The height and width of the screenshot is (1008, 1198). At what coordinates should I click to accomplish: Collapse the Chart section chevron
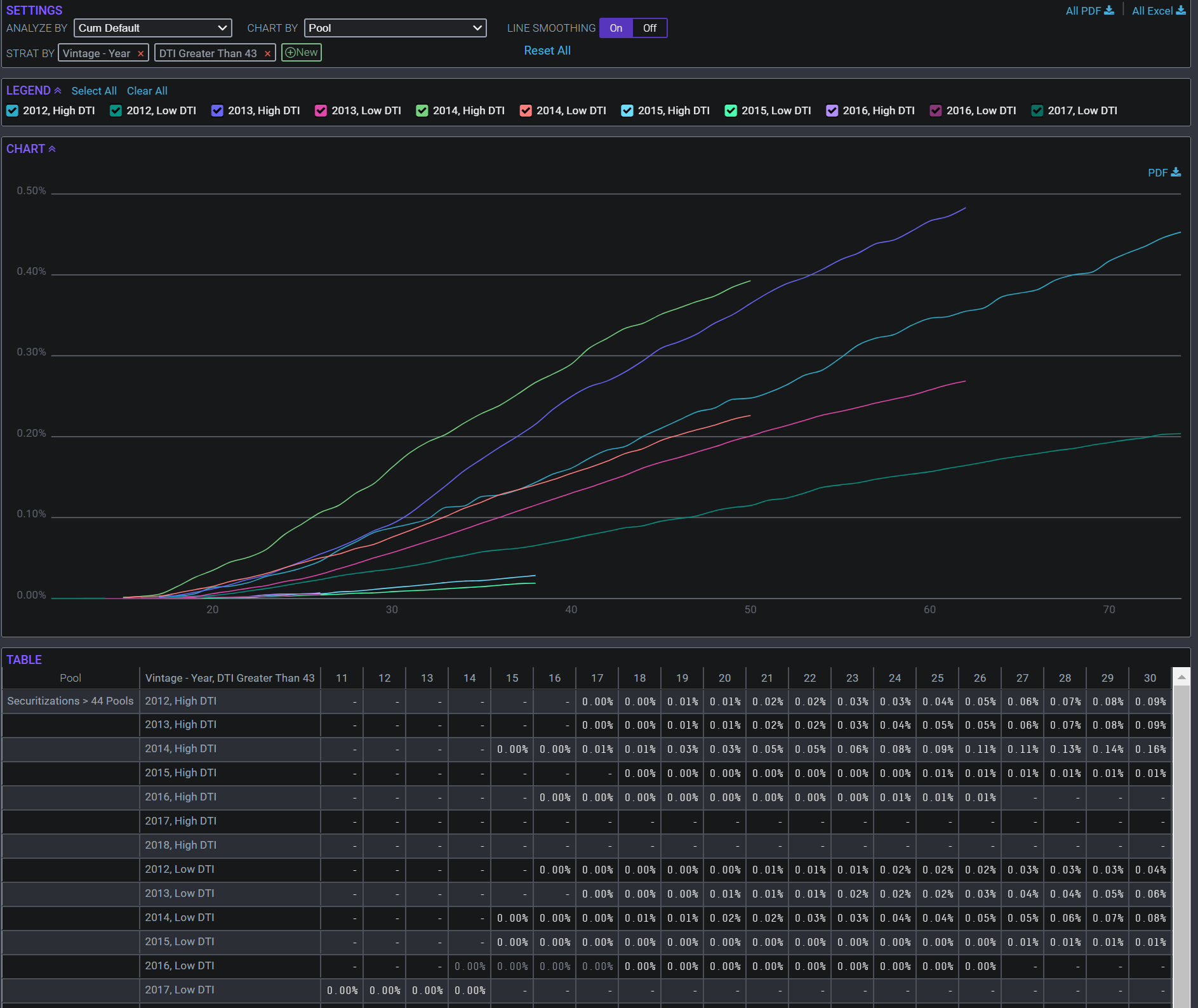tap(52, 149)
